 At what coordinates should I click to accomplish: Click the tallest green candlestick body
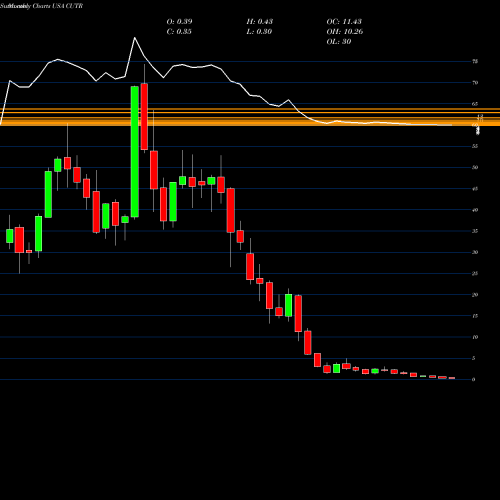pyautogui.click(x=135, y=152)
